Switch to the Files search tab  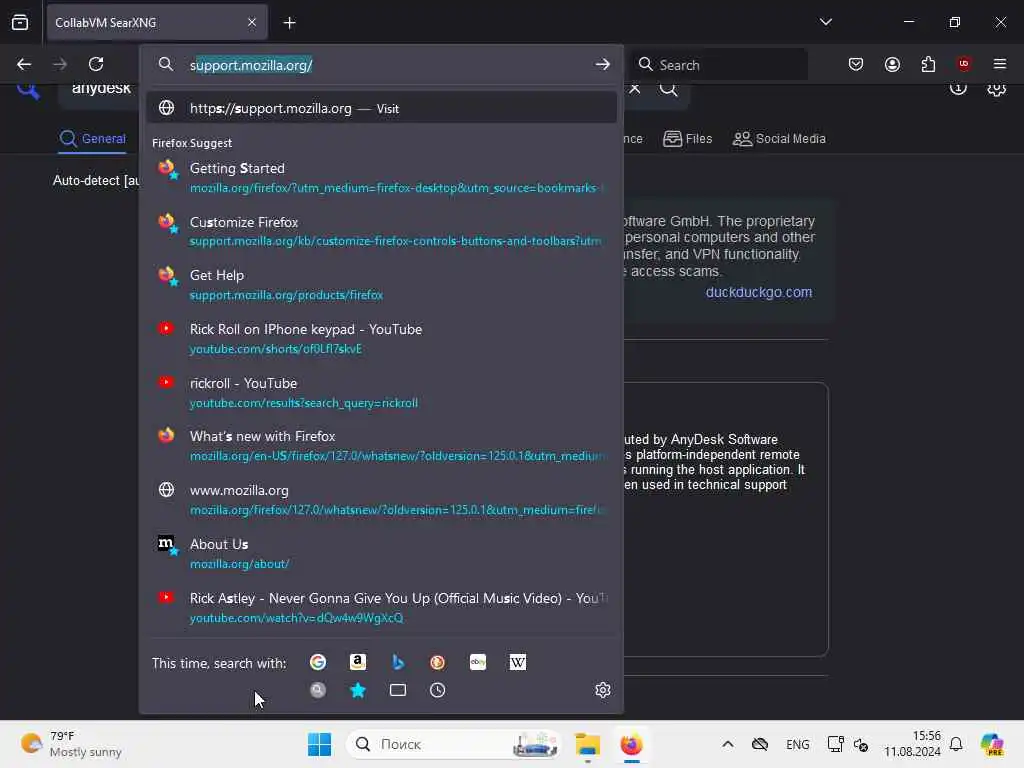click(688, 138)
